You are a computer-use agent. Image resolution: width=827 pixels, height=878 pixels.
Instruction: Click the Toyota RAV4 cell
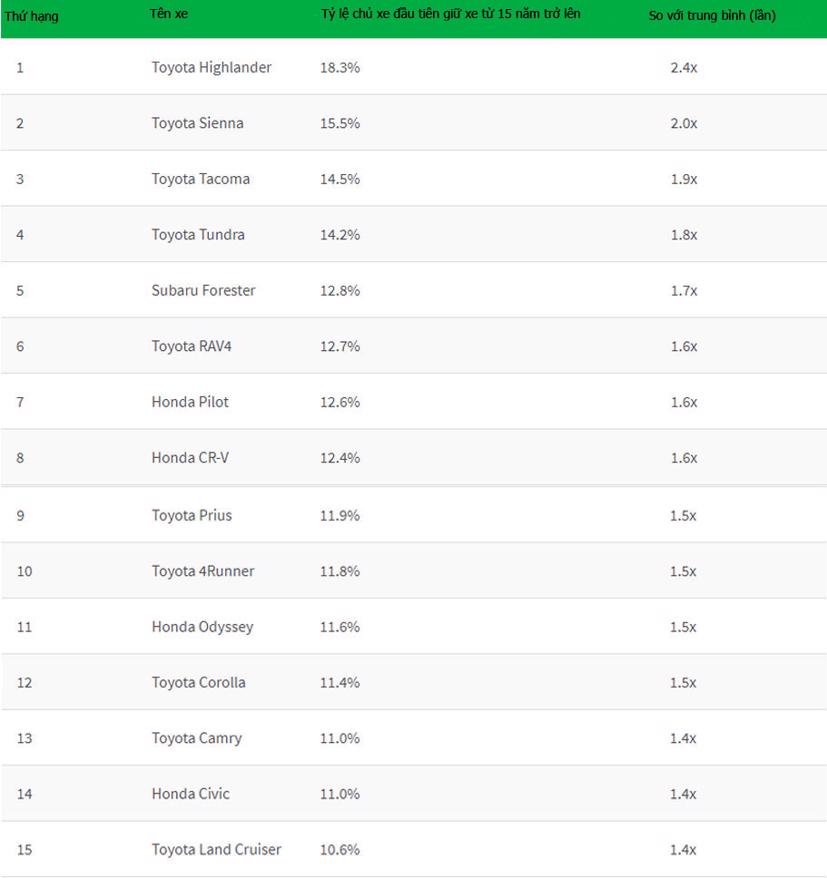[191, 346]
